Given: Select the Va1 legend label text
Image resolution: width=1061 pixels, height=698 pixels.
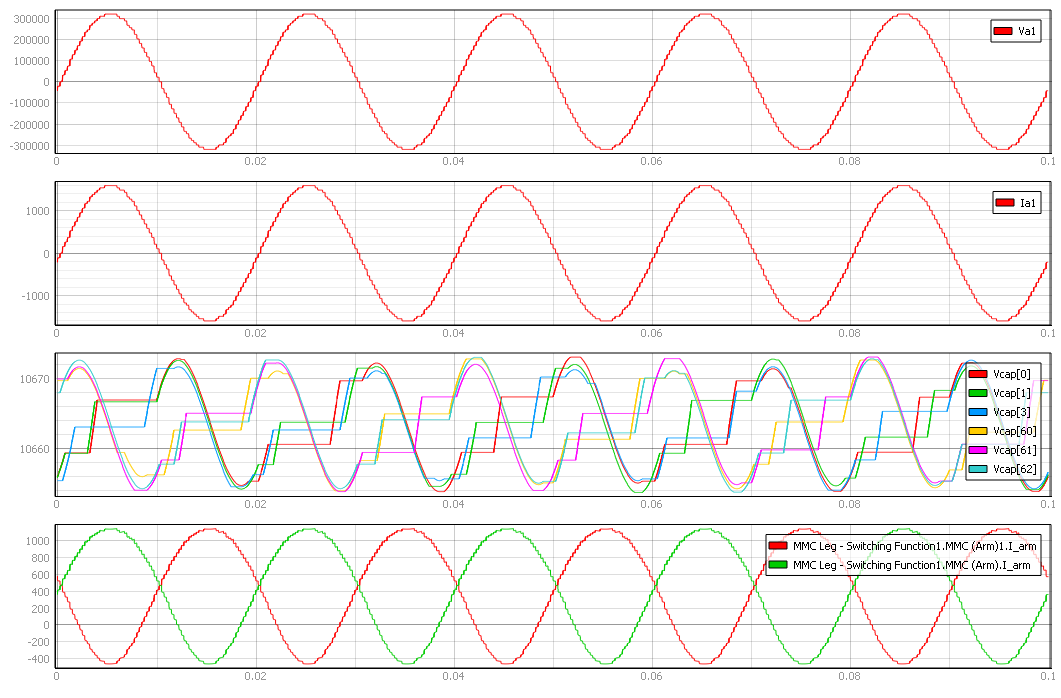Looking at the screenshot, I should [1026, 32].
